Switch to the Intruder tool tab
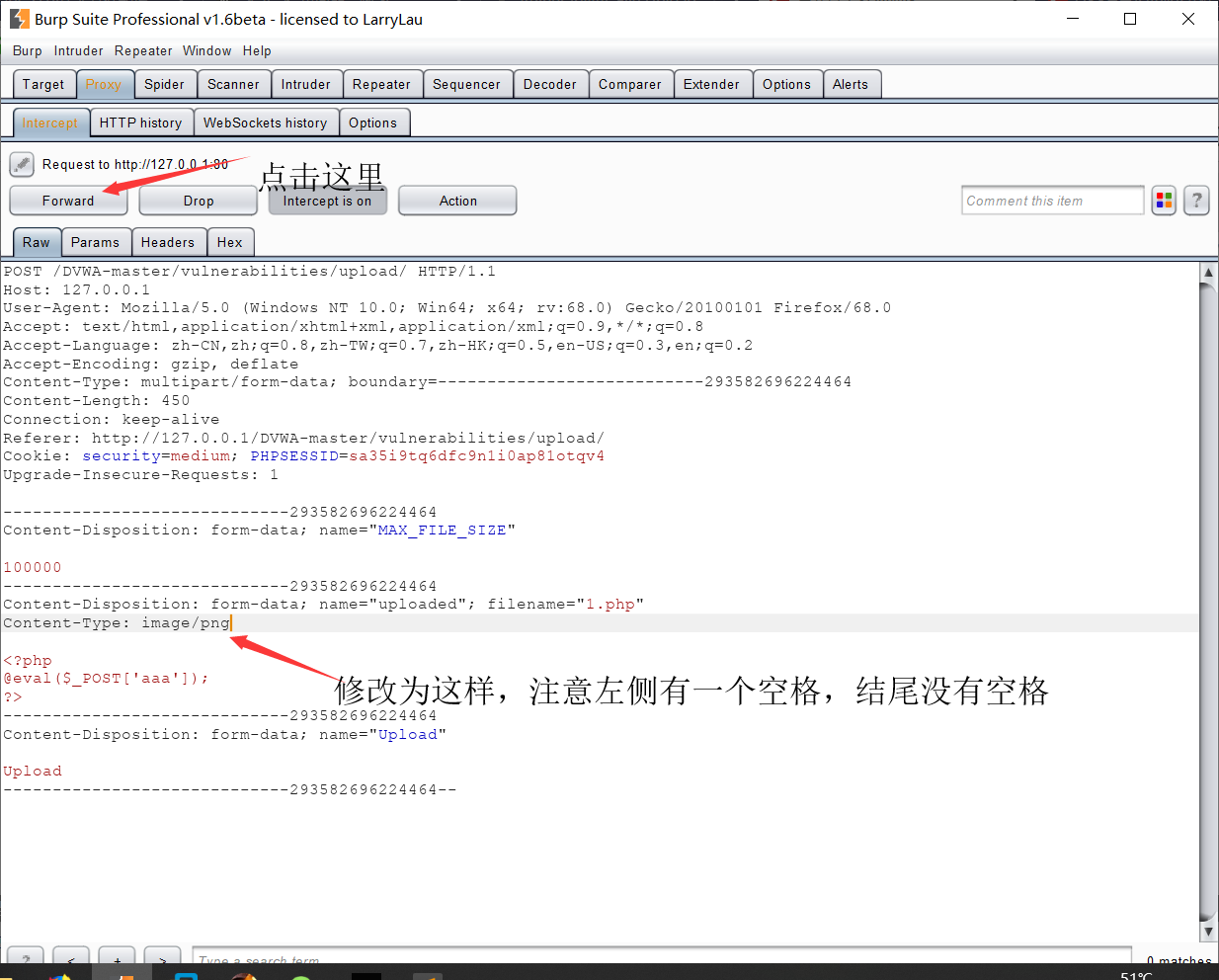 306,84
